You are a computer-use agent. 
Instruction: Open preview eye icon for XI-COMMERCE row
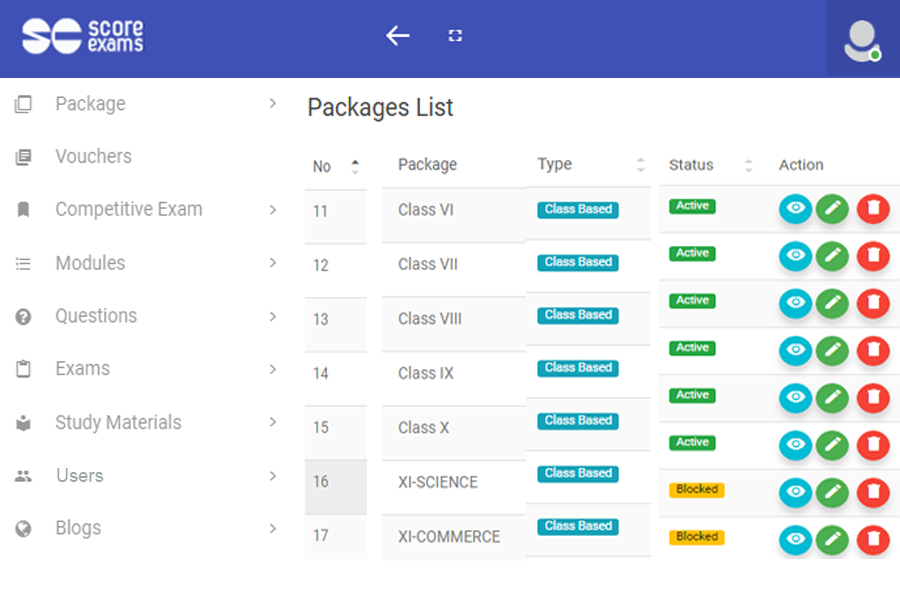(x=795, y=540)
